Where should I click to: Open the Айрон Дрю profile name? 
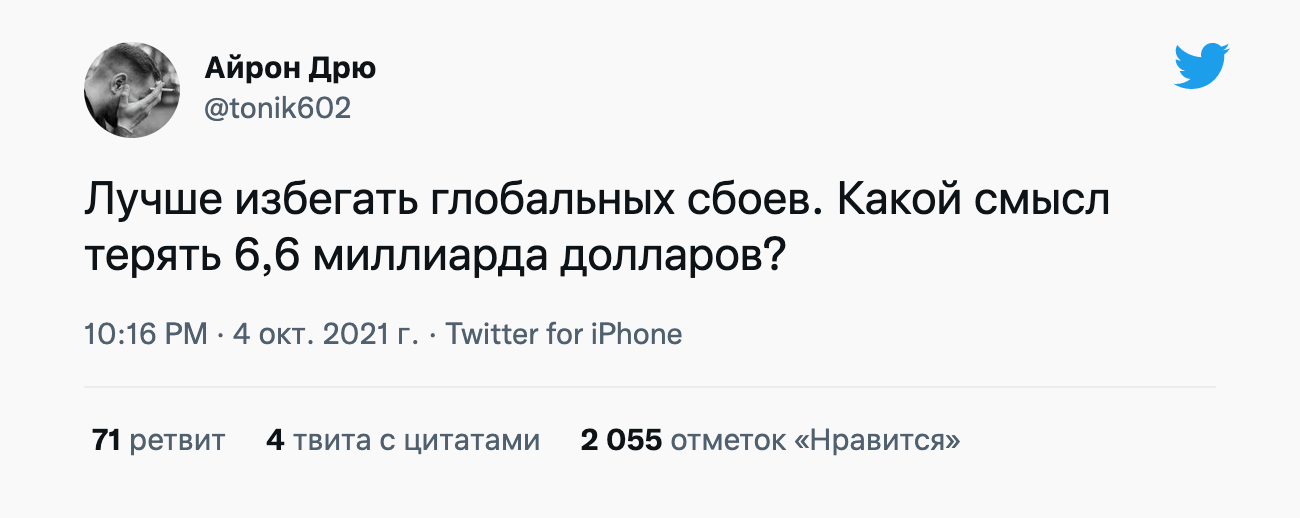290,69
